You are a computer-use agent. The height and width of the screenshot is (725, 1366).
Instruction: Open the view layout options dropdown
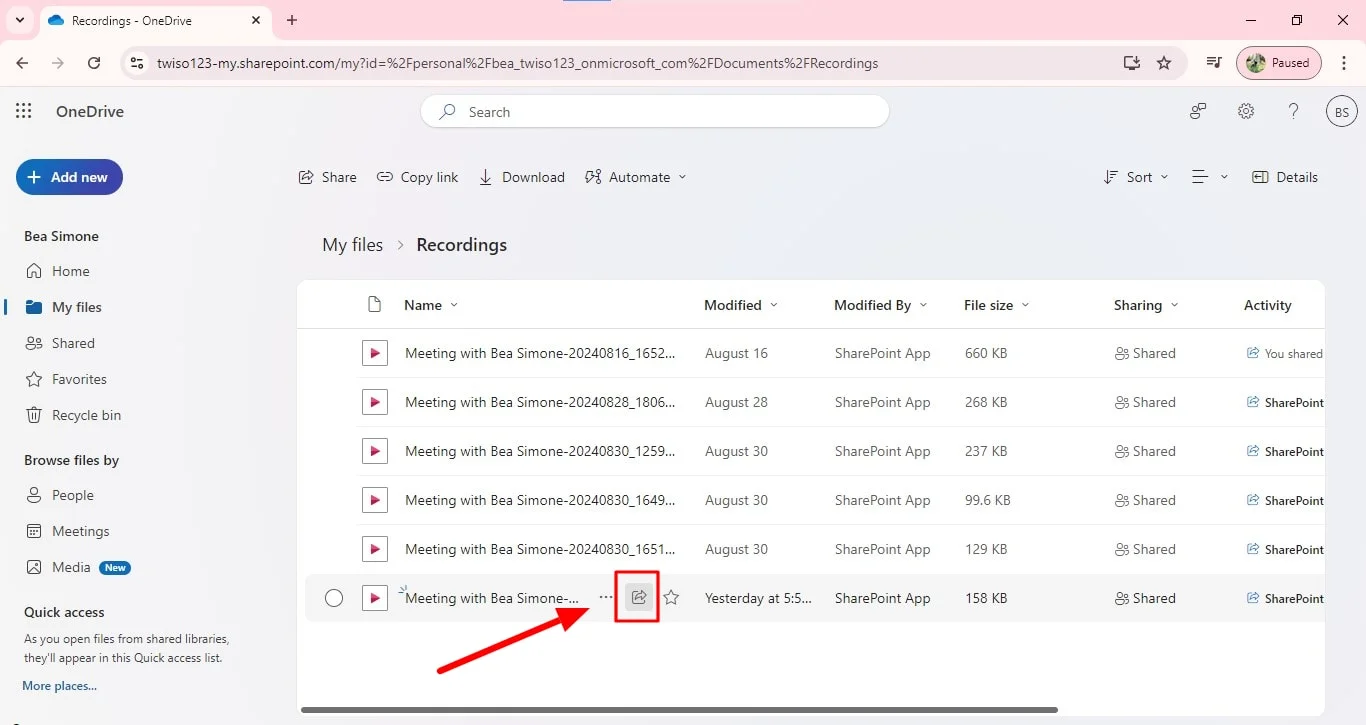coord(1210,177)
